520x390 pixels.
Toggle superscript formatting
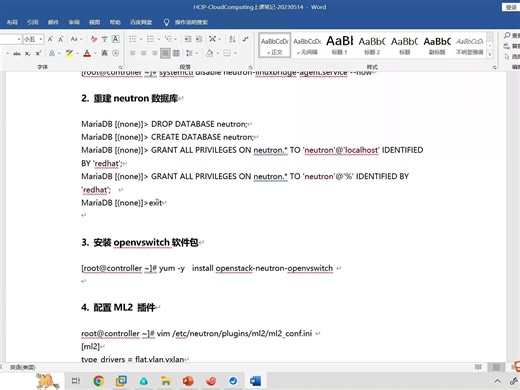click(38, 53)
